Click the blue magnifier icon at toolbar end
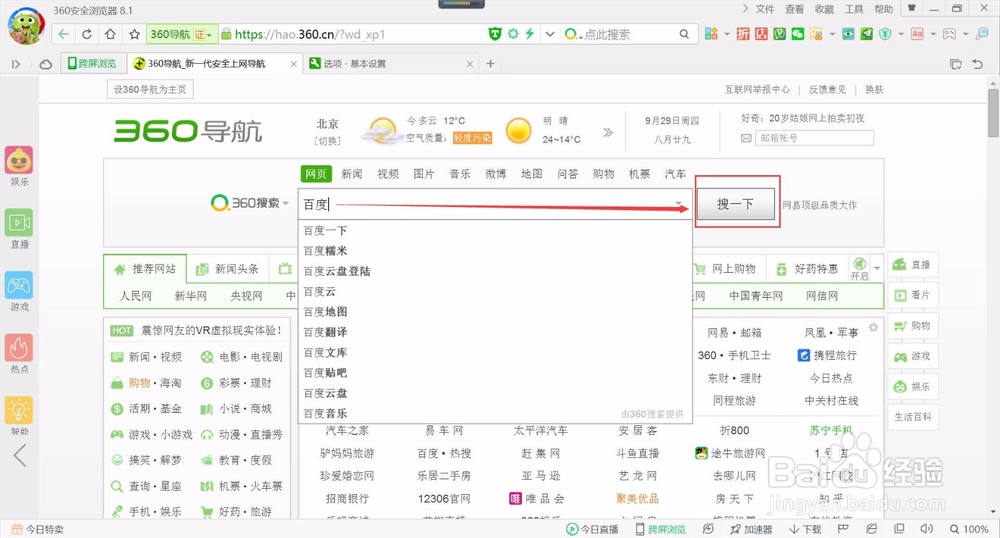 pos(982,34)
